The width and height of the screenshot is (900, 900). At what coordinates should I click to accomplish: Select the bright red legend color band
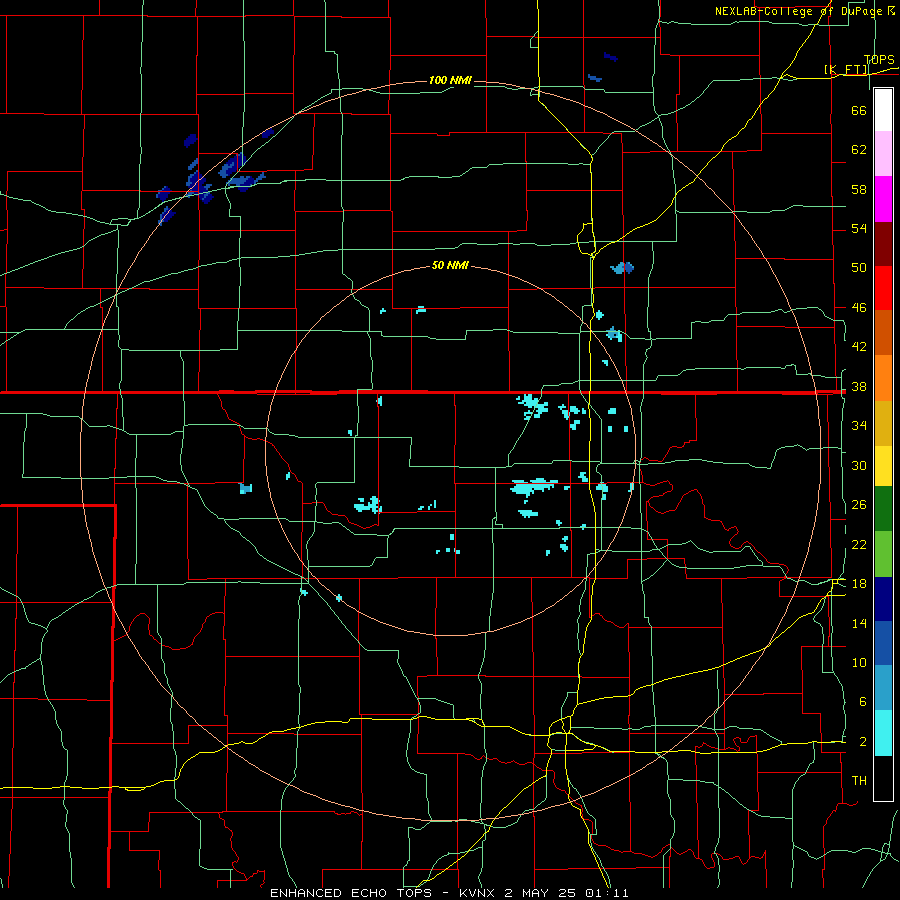click(x=883, y=288)
